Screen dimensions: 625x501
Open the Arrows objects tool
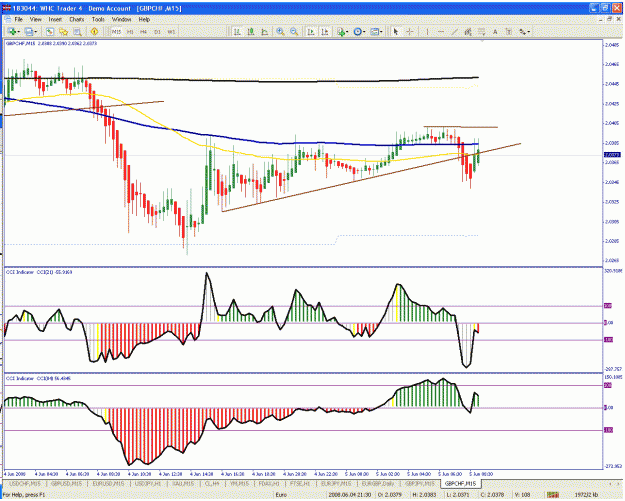(x=522, y=31)
